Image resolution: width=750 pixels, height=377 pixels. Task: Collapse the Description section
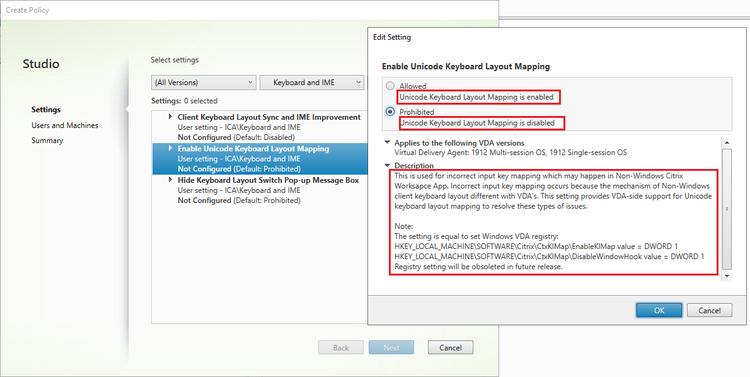387,166
